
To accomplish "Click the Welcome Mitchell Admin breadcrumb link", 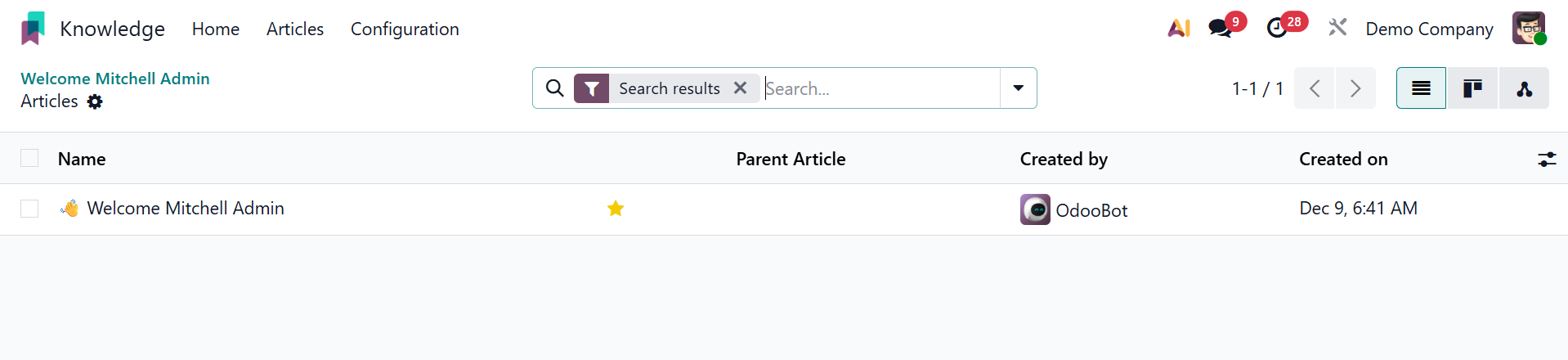I will tap(115, 79).
